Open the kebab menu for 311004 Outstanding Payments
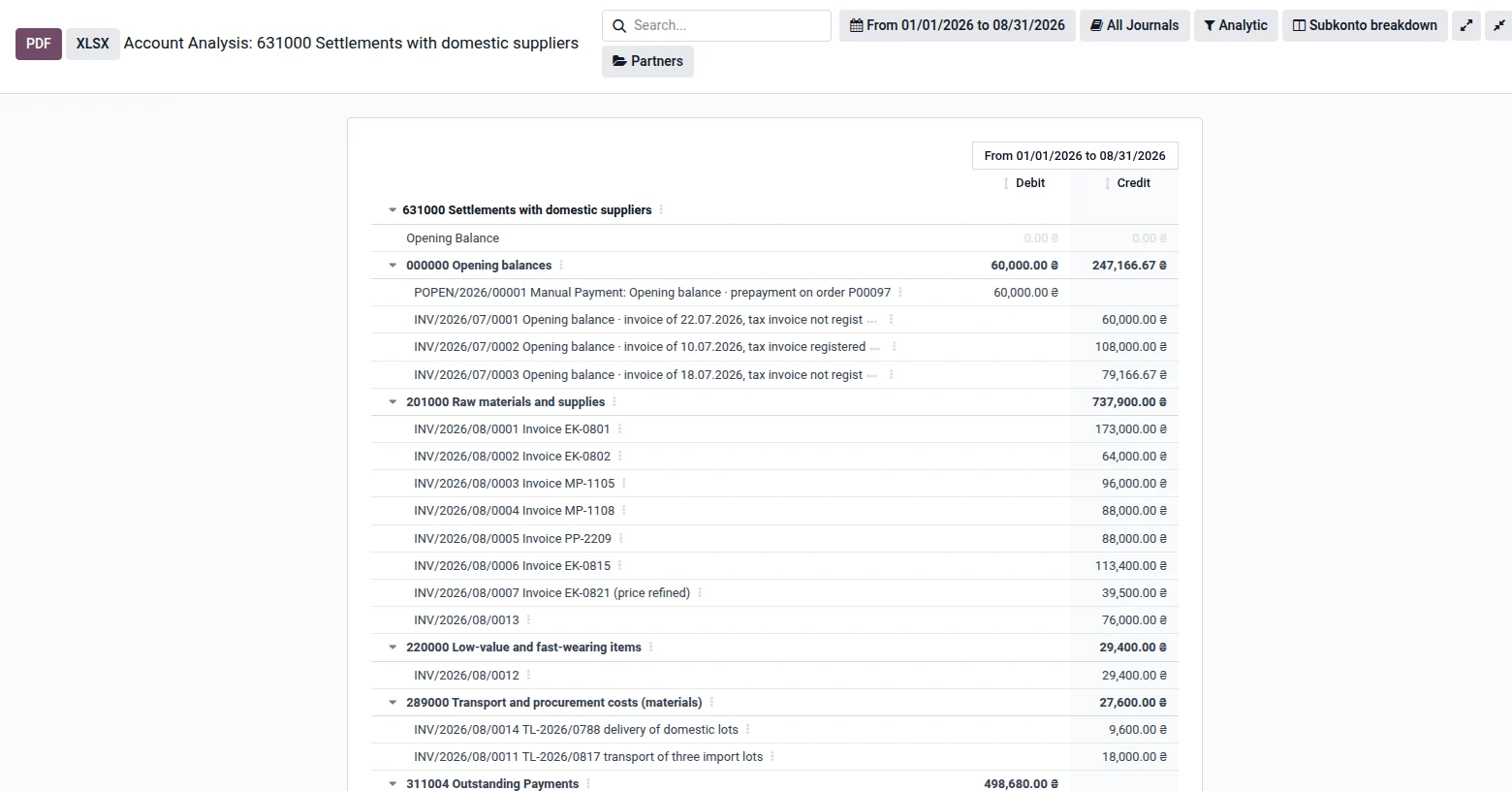 coord(588,784)
